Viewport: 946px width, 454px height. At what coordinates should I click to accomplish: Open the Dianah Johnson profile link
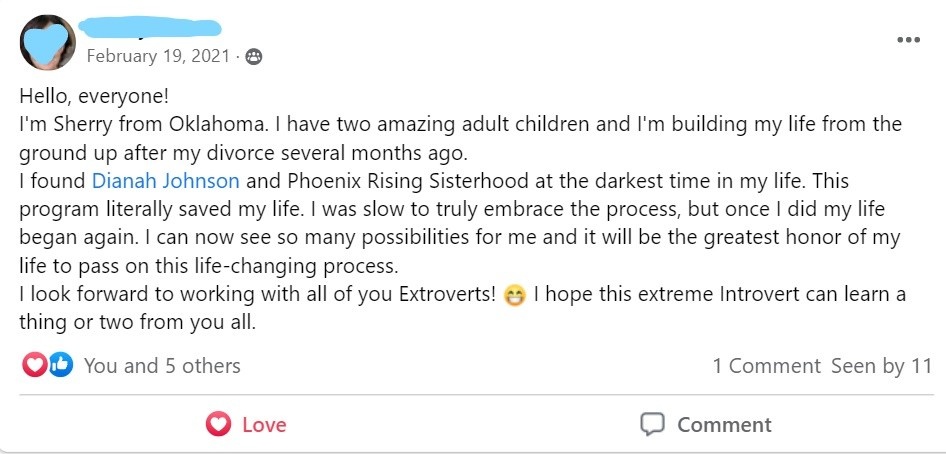coord(165,181)
